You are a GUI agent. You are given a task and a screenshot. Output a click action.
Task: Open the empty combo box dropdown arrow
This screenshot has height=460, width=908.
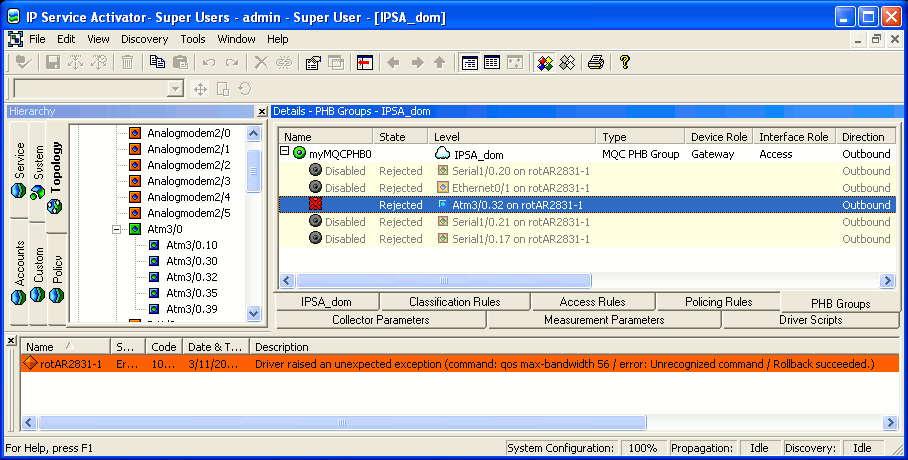[x=175, y=89]
